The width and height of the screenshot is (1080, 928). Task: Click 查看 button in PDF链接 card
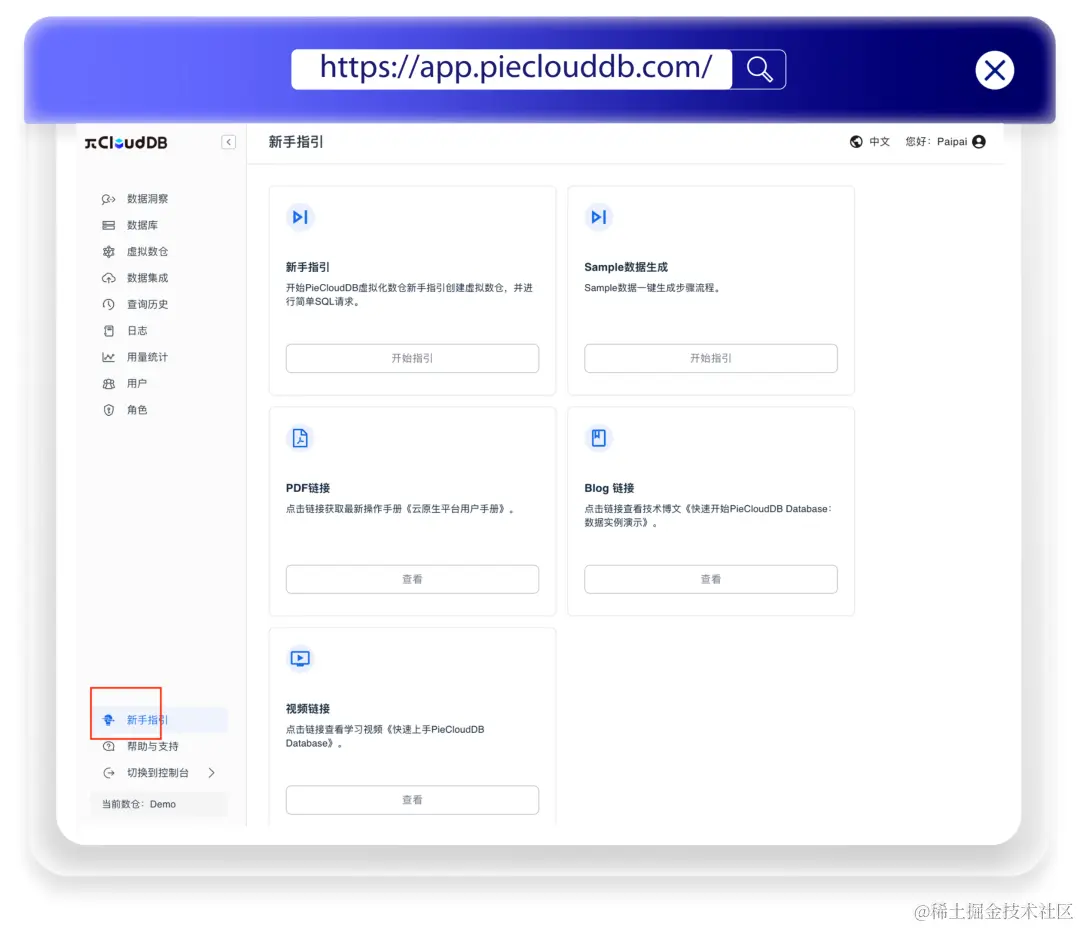[x=413, y=579]
